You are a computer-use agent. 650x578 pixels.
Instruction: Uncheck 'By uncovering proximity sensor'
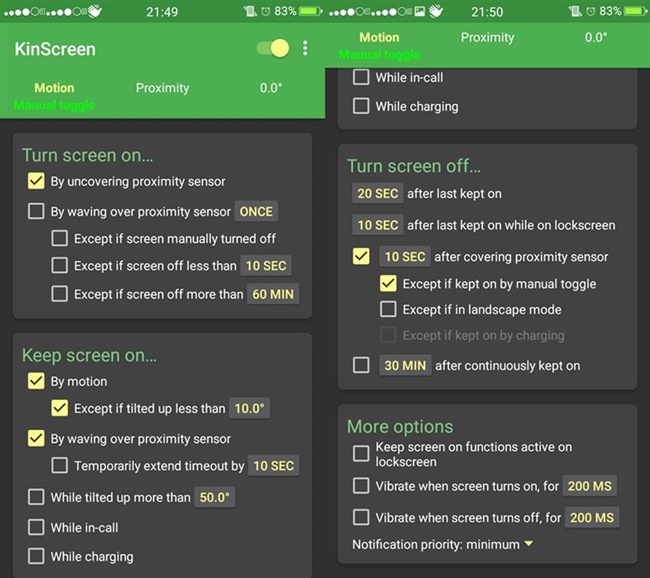point(36,181)
